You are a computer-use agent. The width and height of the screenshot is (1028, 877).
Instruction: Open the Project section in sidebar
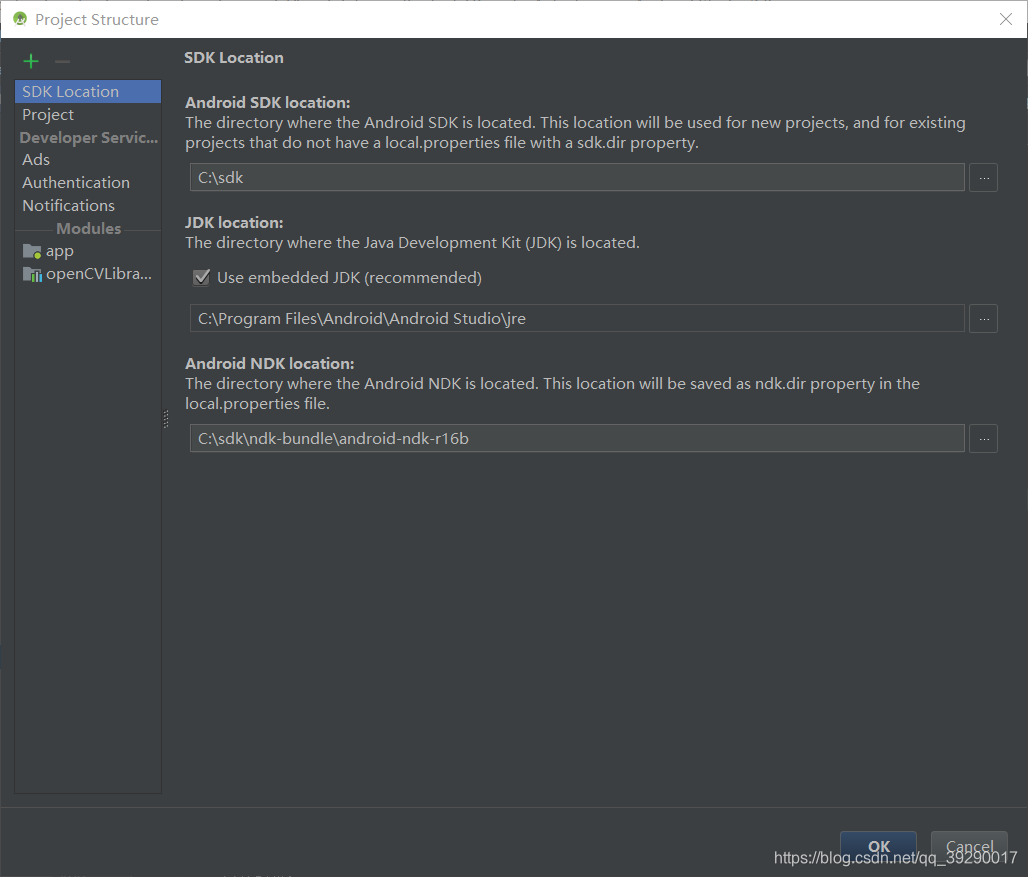coord(88,115)
